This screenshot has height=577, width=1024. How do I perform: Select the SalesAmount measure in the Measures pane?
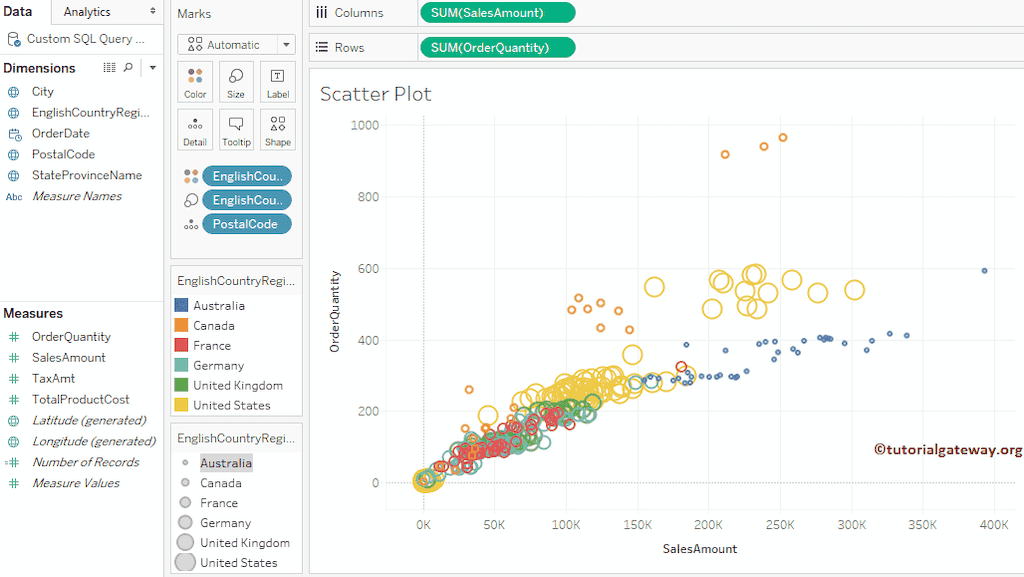(x=67, y=357)
